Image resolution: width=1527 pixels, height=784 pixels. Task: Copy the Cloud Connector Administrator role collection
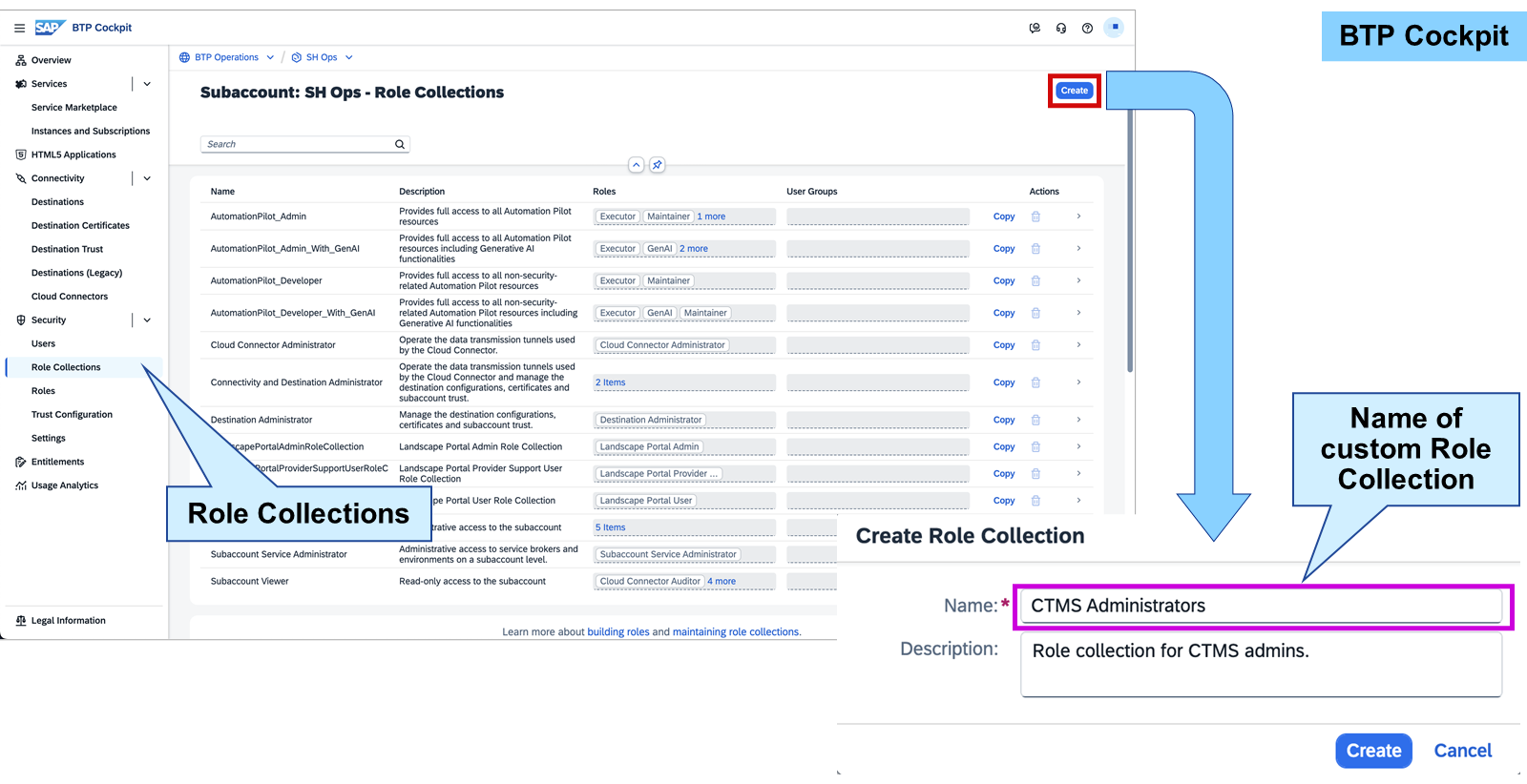pos(1004,345)
